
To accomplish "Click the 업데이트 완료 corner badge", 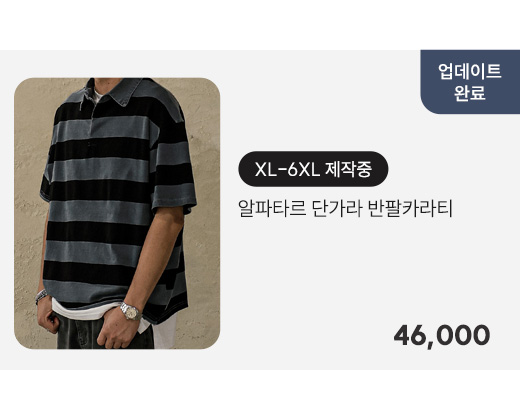I will [470, 82].
